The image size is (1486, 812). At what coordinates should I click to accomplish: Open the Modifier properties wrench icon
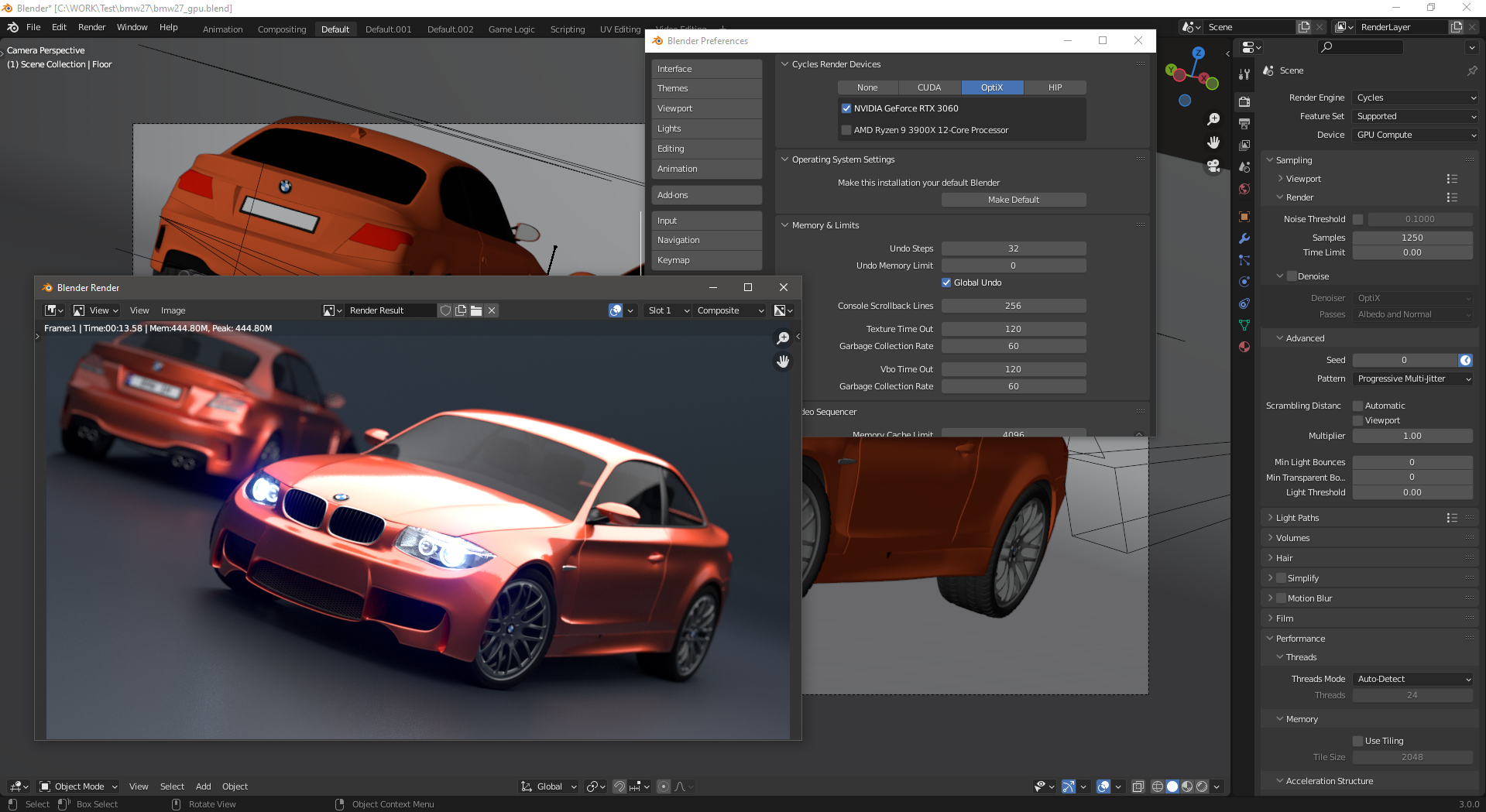click(x=1244, y=238)
